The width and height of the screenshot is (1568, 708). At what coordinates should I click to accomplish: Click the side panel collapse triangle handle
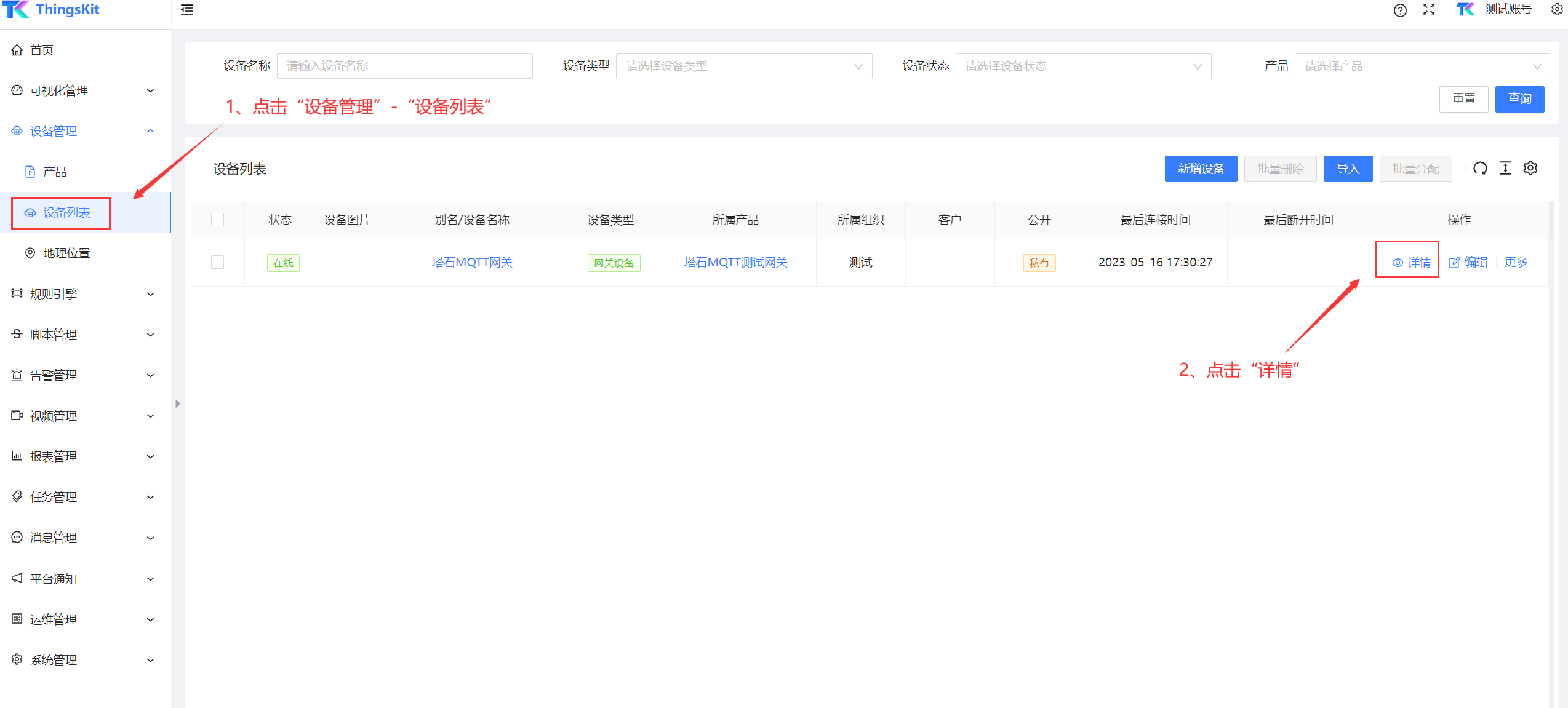click(178, 404)
